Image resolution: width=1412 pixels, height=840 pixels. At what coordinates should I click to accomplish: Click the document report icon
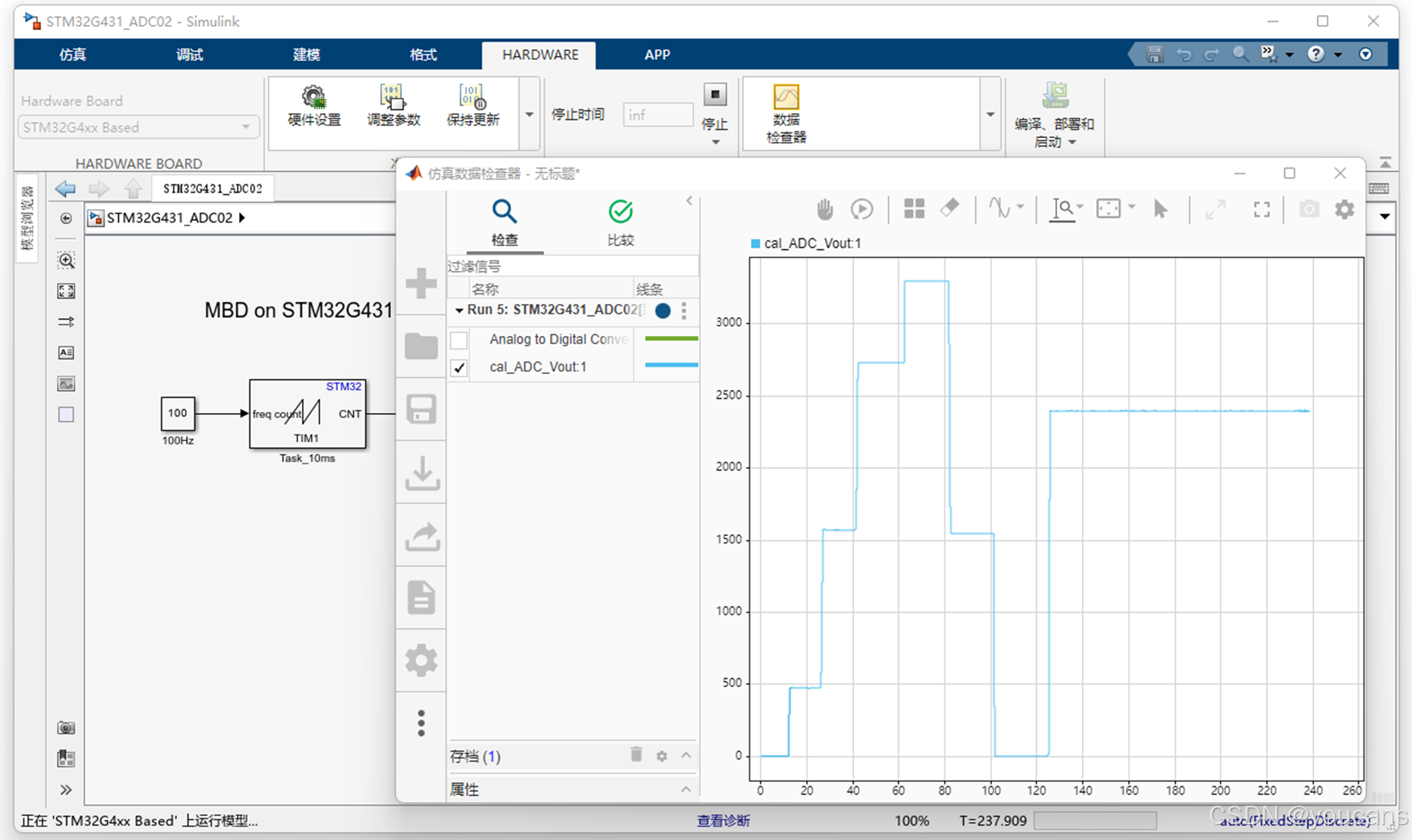[421, 597]
